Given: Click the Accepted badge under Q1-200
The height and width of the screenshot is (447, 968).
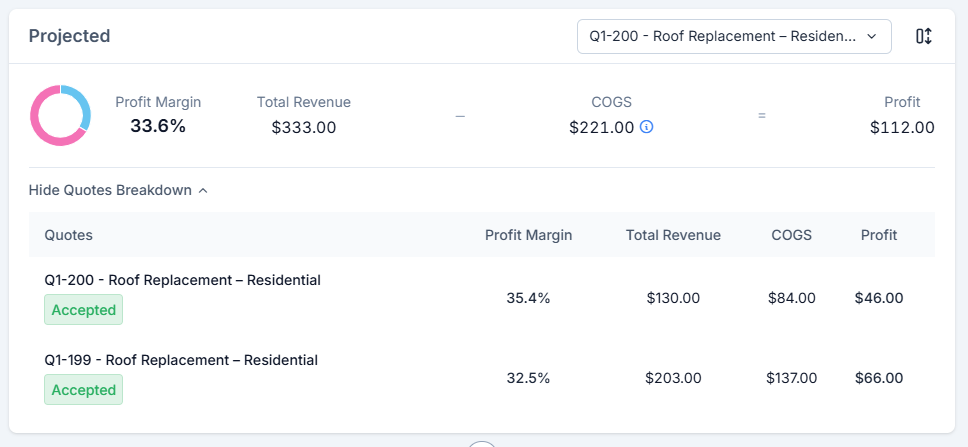Looking at the screenshot, I should pyautogui.click(x=84, y=310).
